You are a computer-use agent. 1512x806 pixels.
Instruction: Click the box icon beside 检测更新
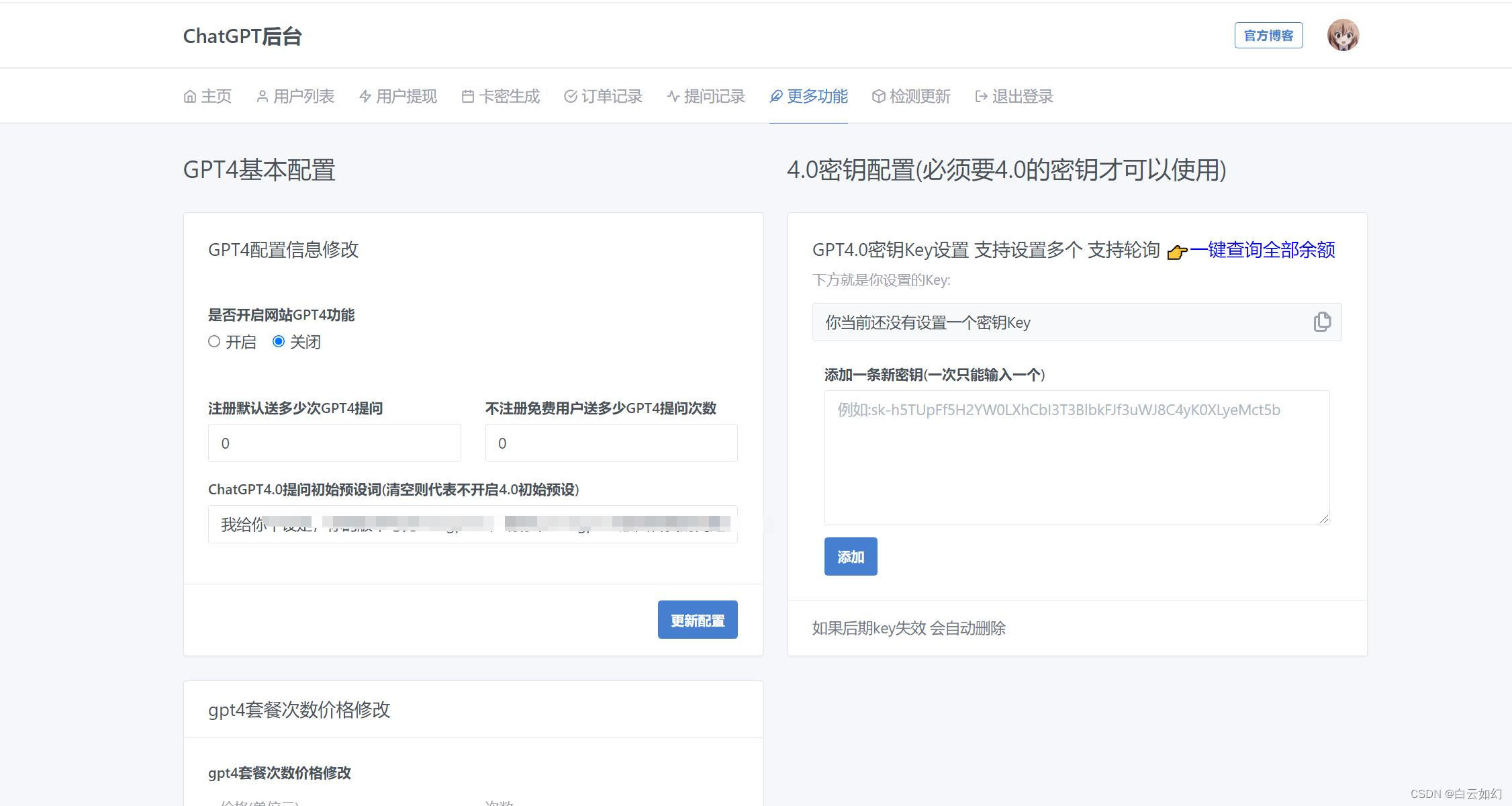pos(879,97)
